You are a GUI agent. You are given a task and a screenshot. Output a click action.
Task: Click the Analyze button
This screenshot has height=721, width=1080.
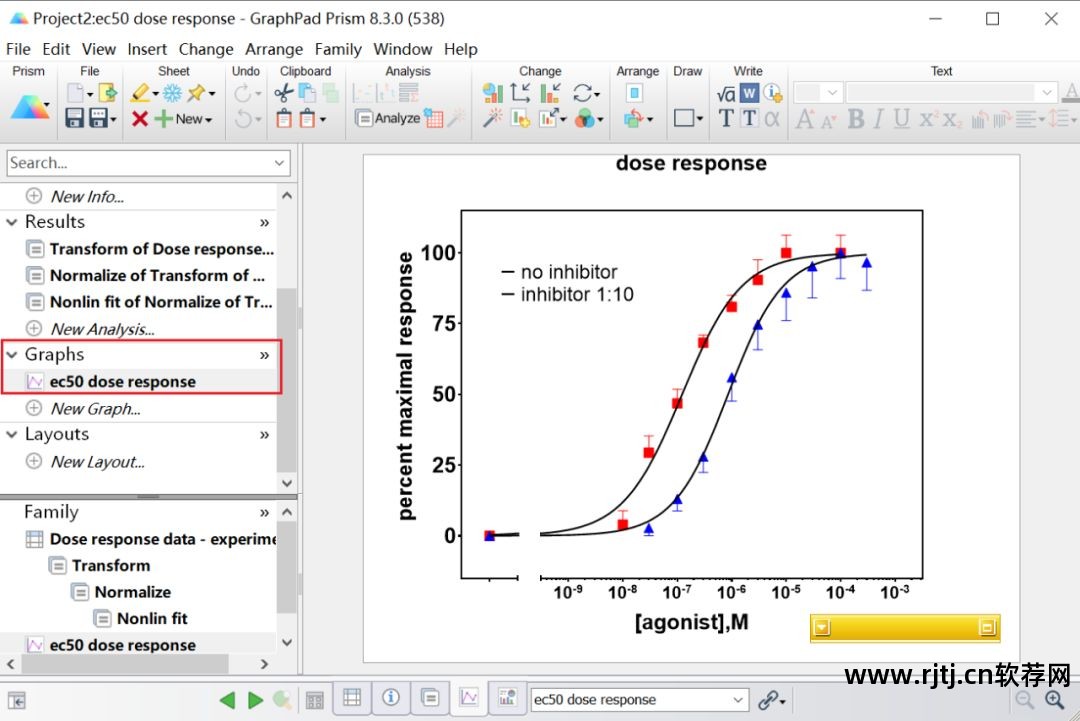coord(389,118)
